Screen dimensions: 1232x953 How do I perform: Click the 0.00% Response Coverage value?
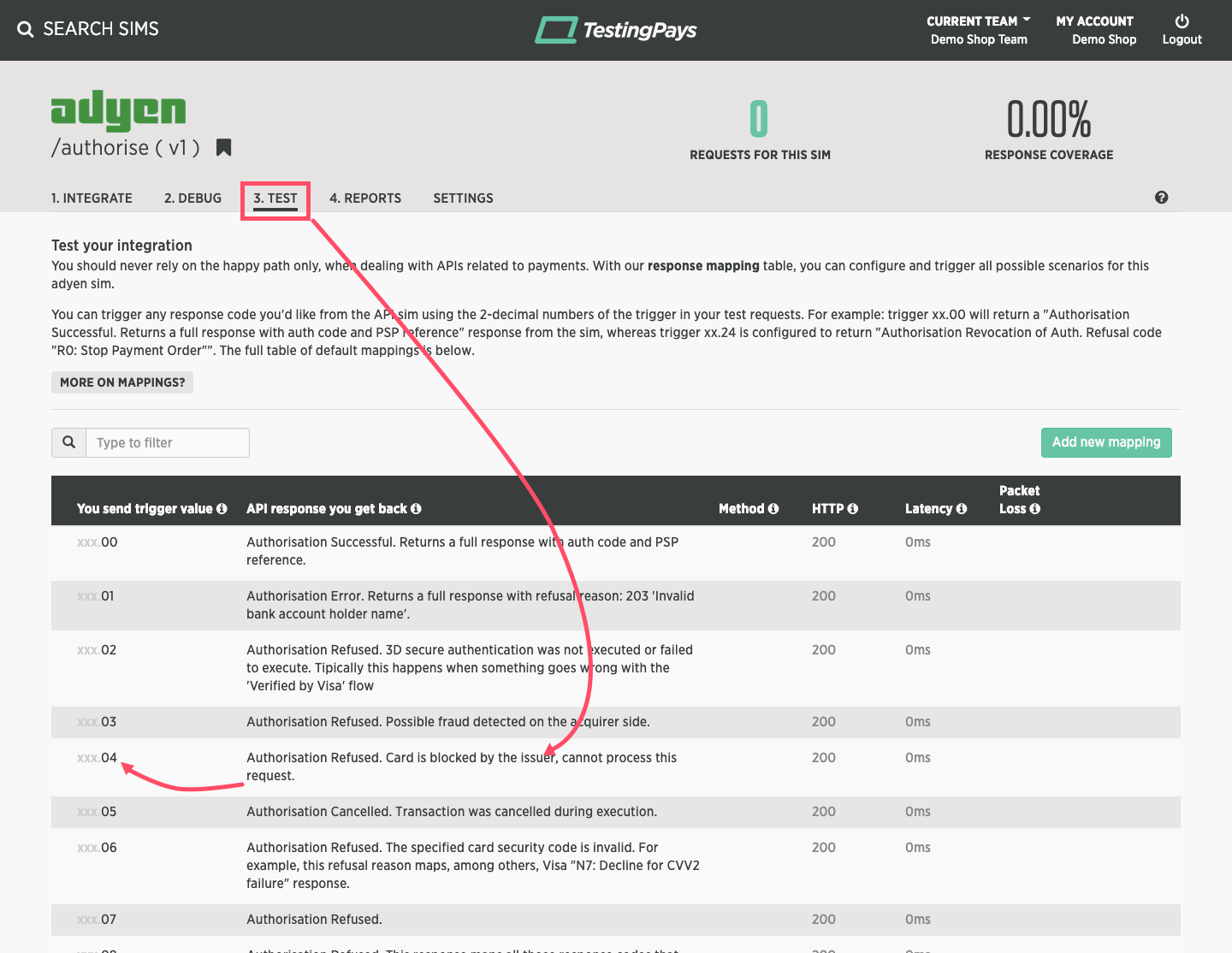coord(1049,119)
